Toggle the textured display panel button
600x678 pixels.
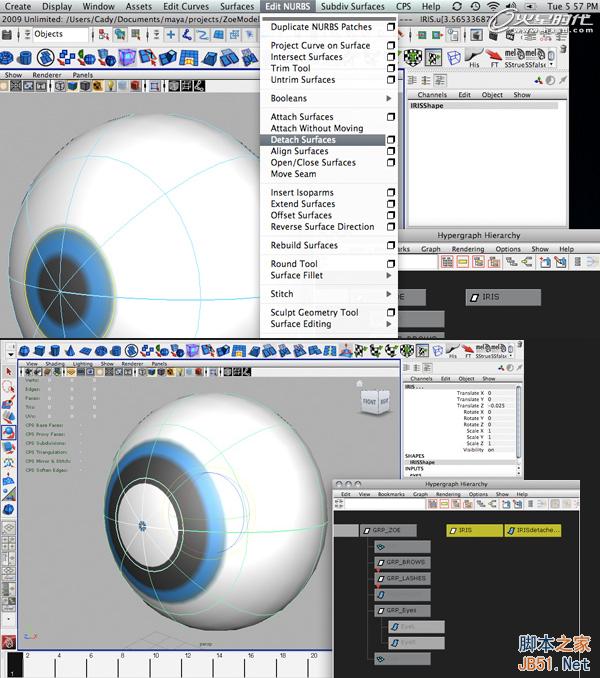[x=98, y=86]
